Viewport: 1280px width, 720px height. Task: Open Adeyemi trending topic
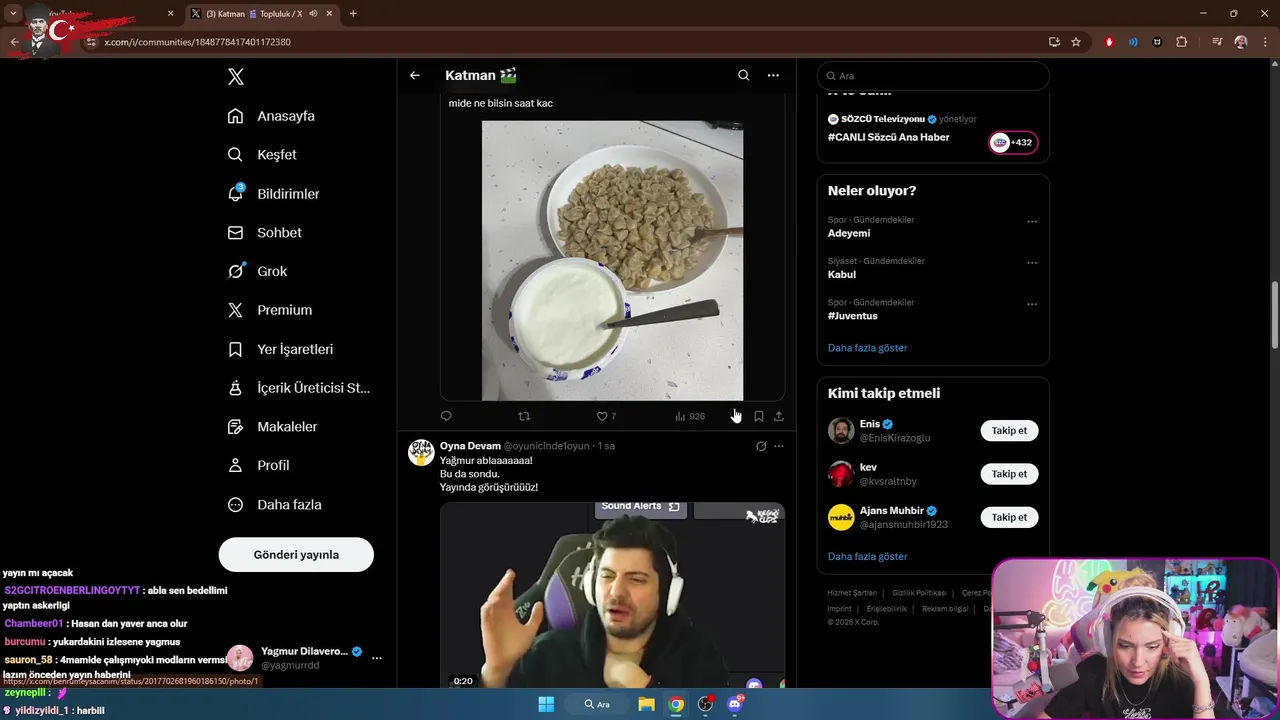pyautogui.click(x=849, y=233)
